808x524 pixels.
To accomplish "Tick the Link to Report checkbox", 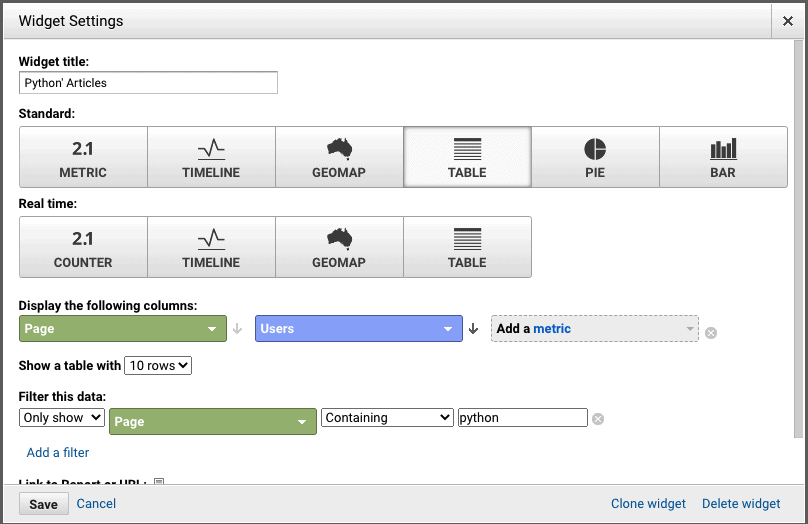I will click(159, 482).
